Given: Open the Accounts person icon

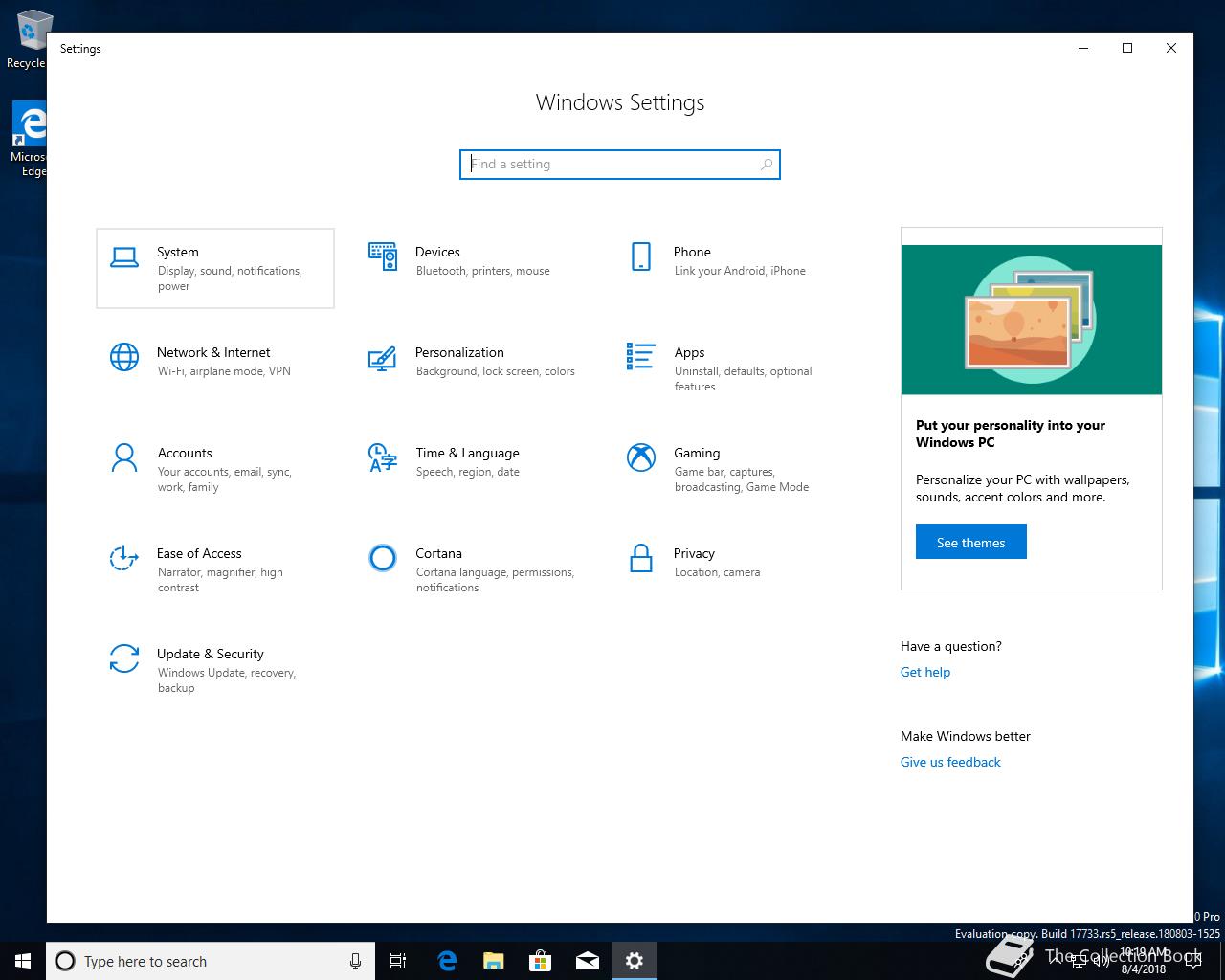Looking at the screenshot, I should click(124, 457).
